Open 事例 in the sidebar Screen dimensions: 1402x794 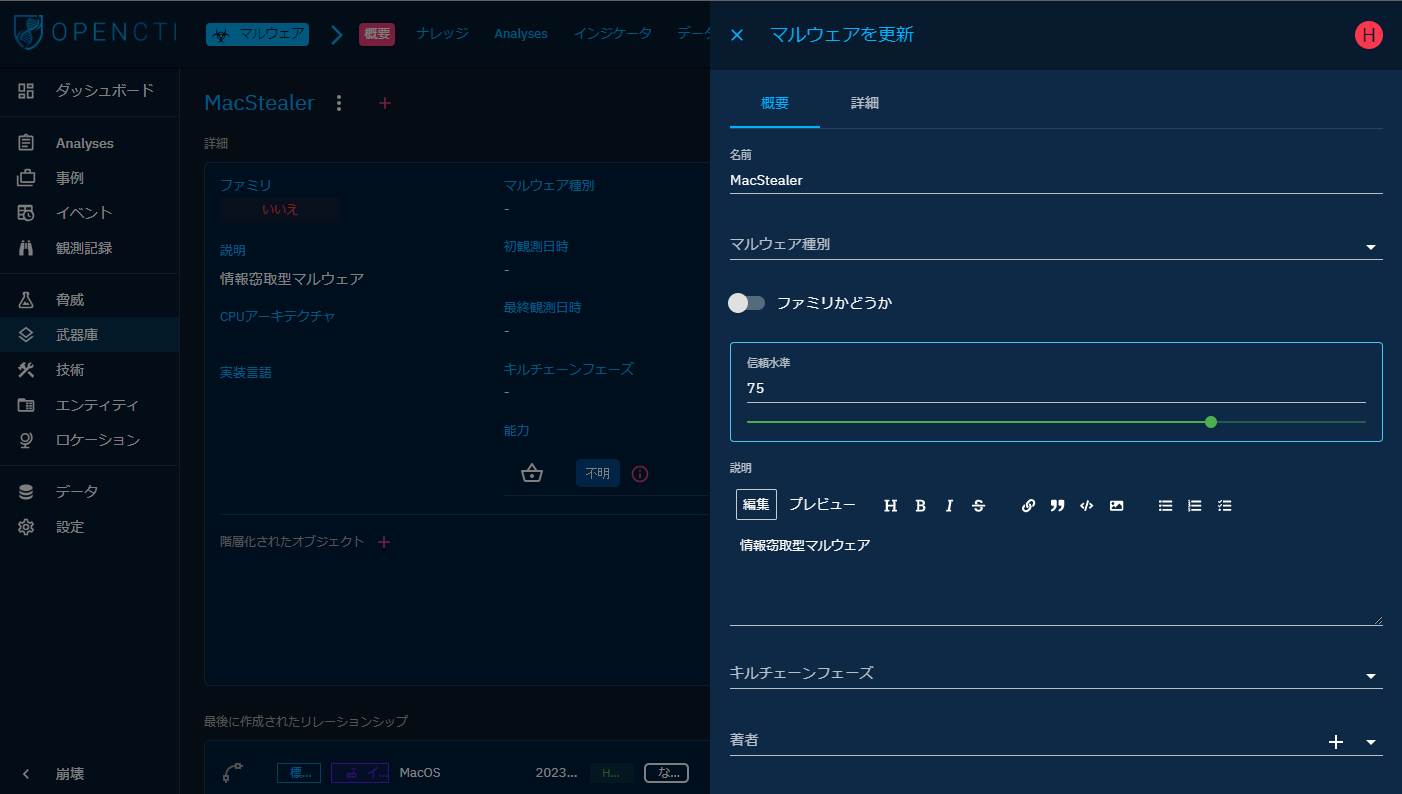point(90,178)
